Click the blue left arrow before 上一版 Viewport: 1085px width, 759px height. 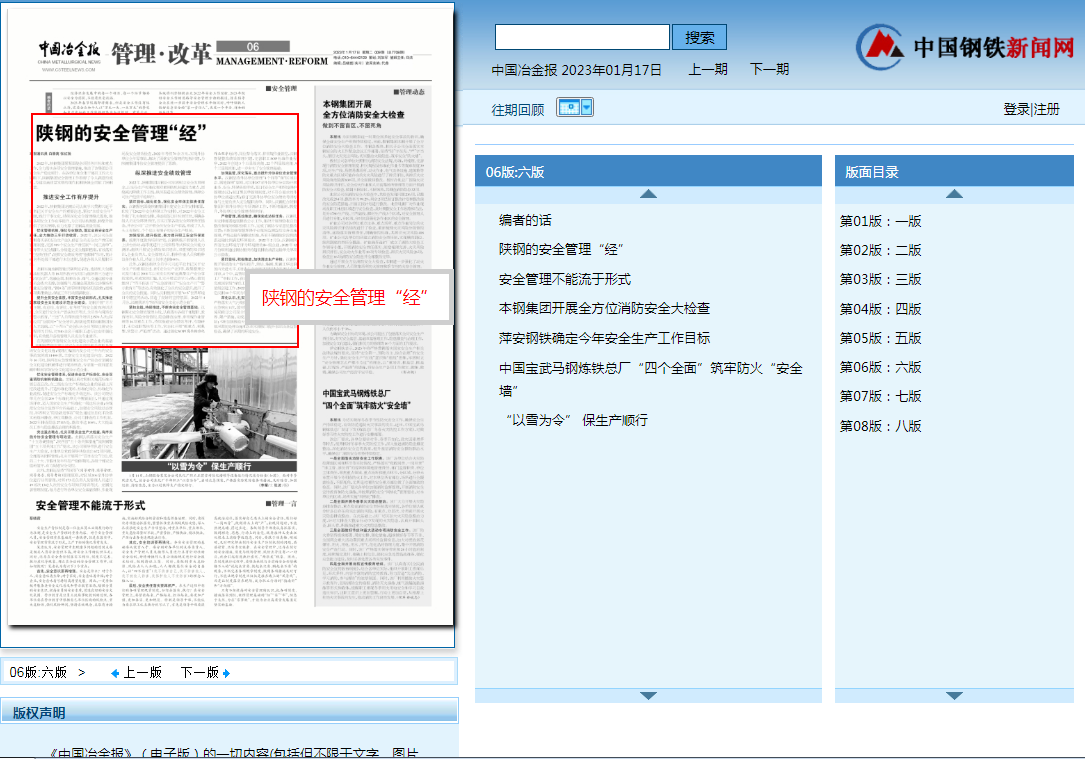pyautogui.click(x=114, y=671)
